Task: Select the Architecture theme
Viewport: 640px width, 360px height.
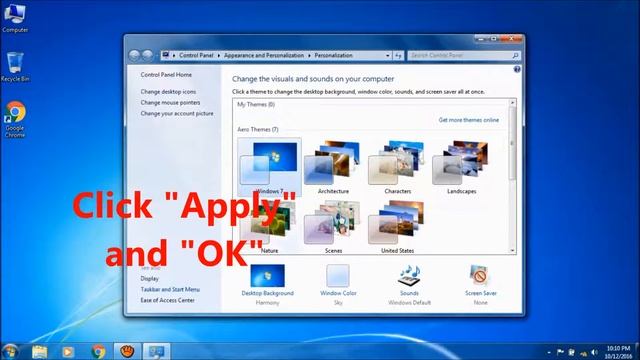Action: 333,167
